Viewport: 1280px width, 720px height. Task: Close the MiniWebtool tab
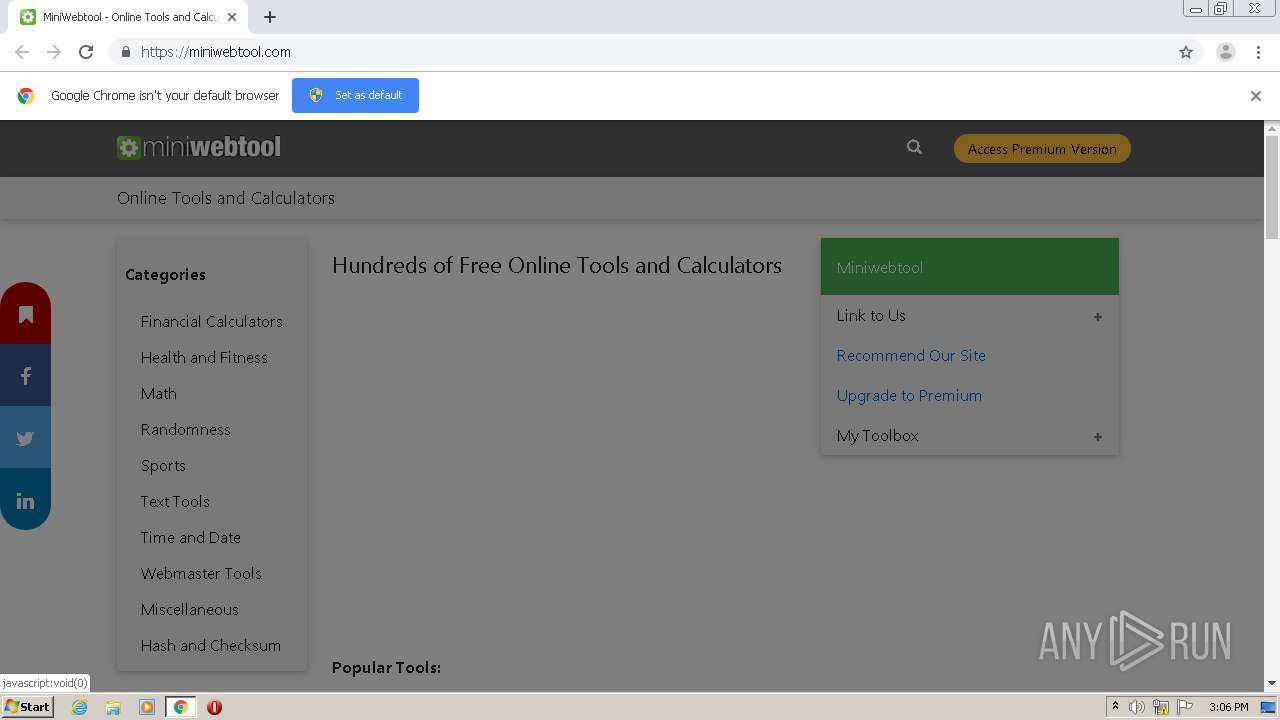point(231,17)
